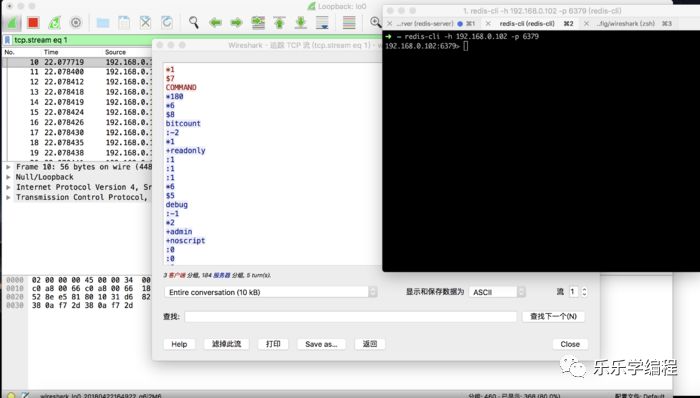
Task: Click the bitcount line in stream content
Action: pos(183,124)
